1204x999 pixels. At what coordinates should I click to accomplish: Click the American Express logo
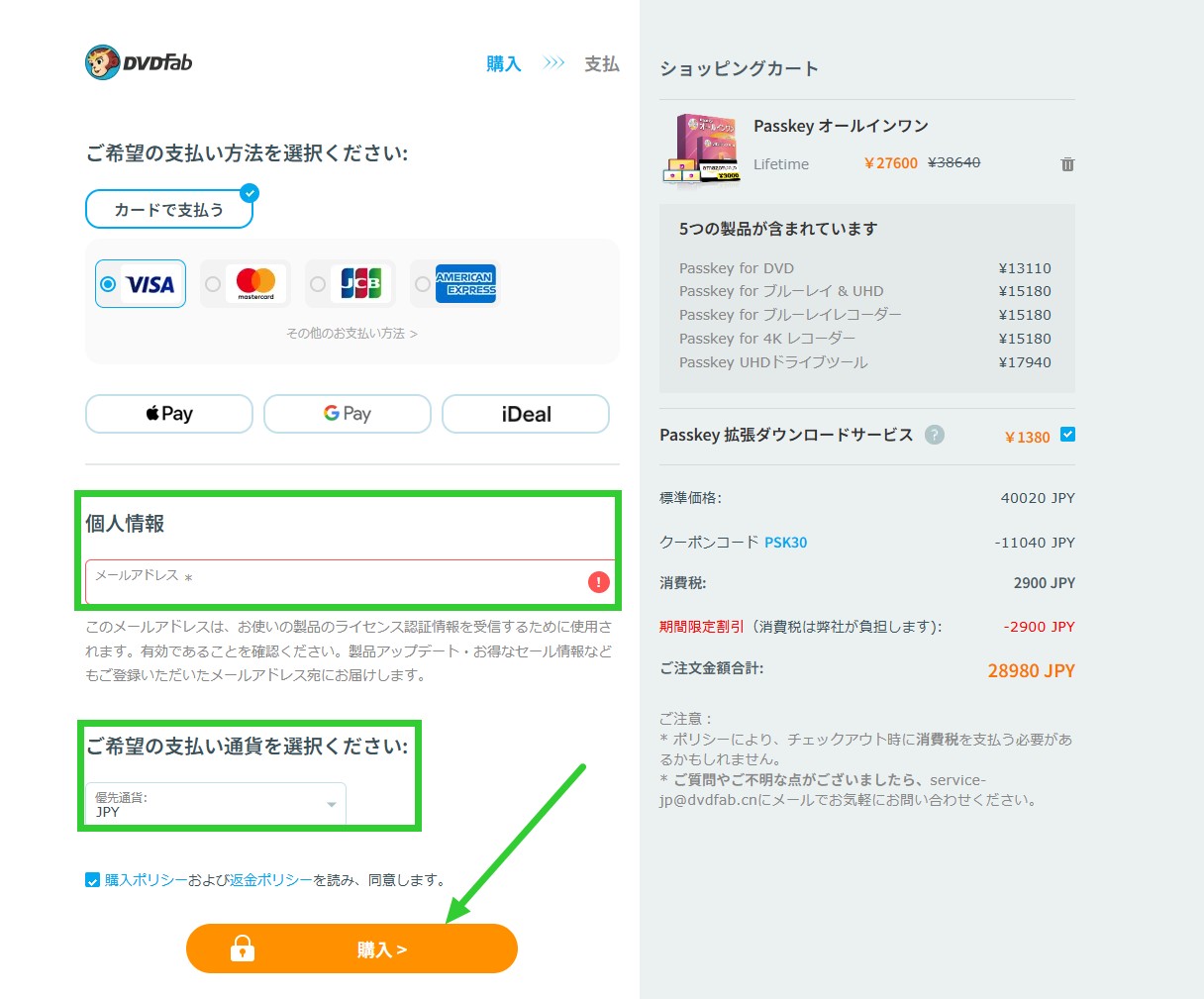(465, 284)
